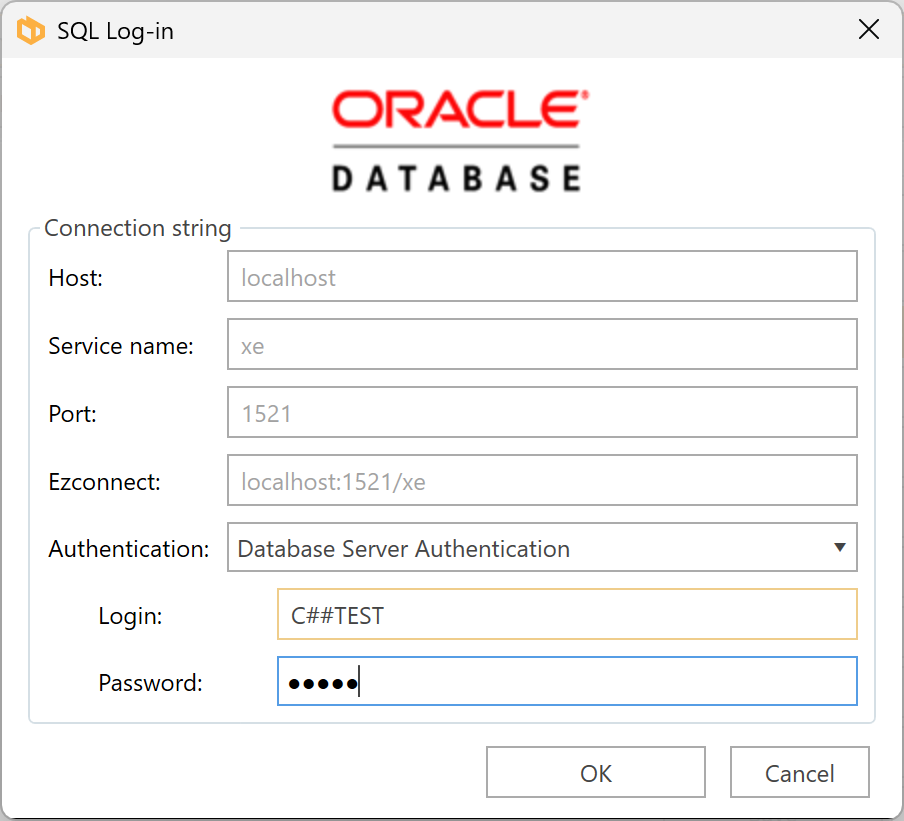Click the 'Connection string' group title
This screenshot has height=821, width=904.
[x=138, y=228]
